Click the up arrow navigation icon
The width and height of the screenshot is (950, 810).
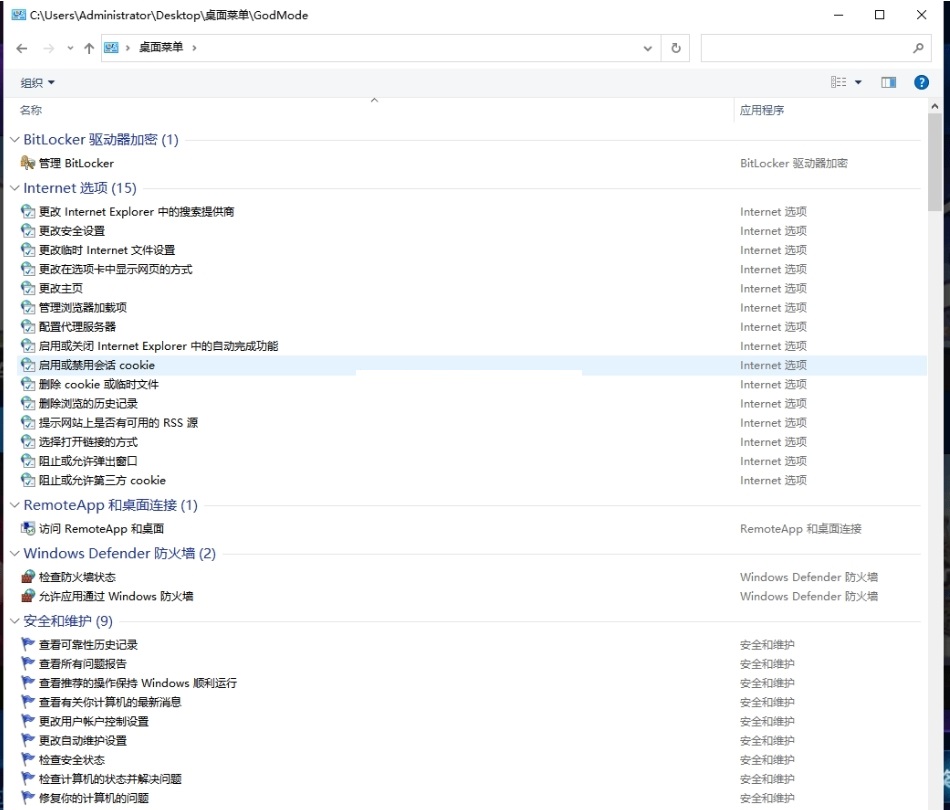(x=89, y=48)
